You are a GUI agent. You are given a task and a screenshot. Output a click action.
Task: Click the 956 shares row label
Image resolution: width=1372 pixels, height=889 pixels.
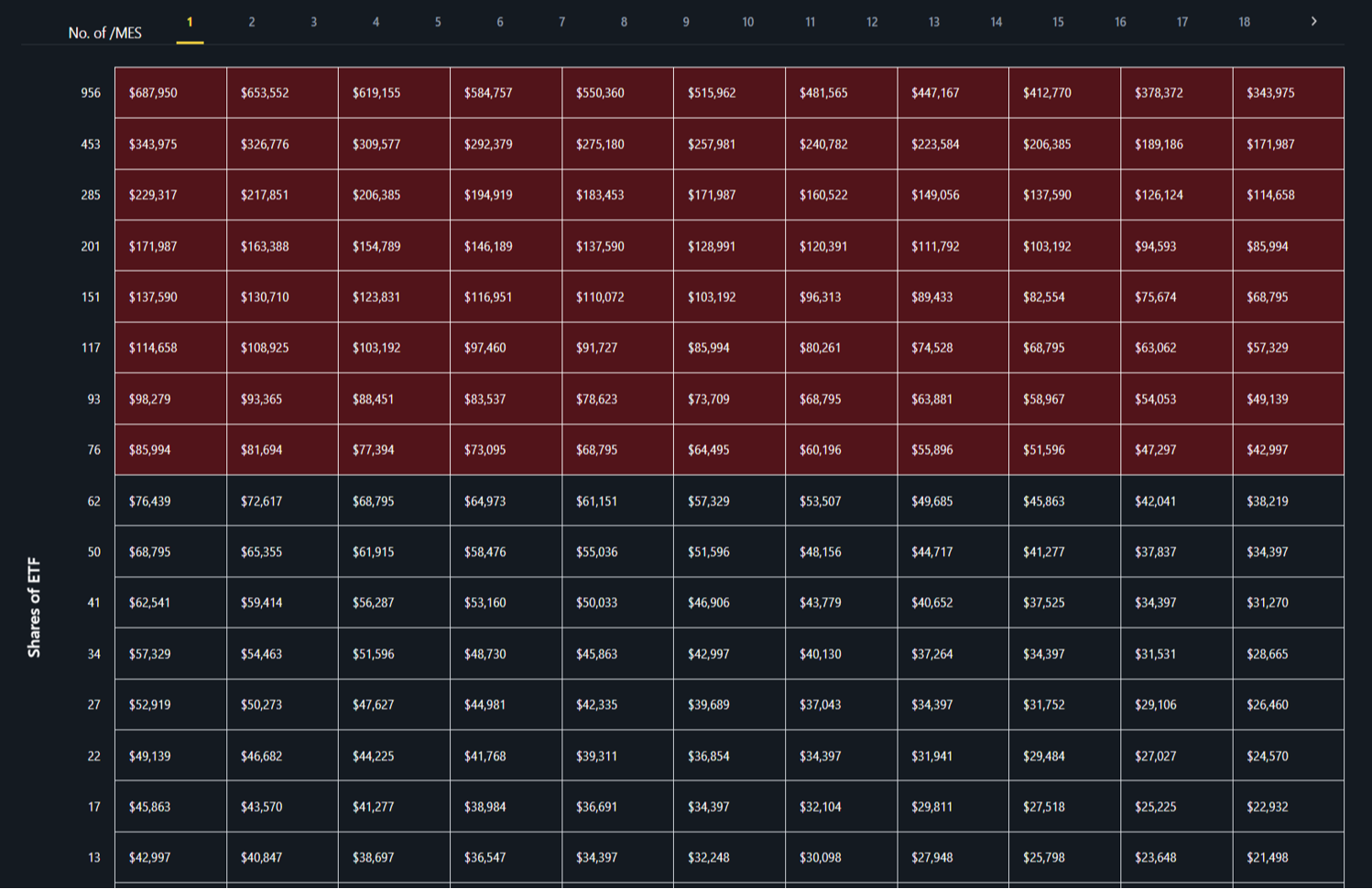(91, 92)
